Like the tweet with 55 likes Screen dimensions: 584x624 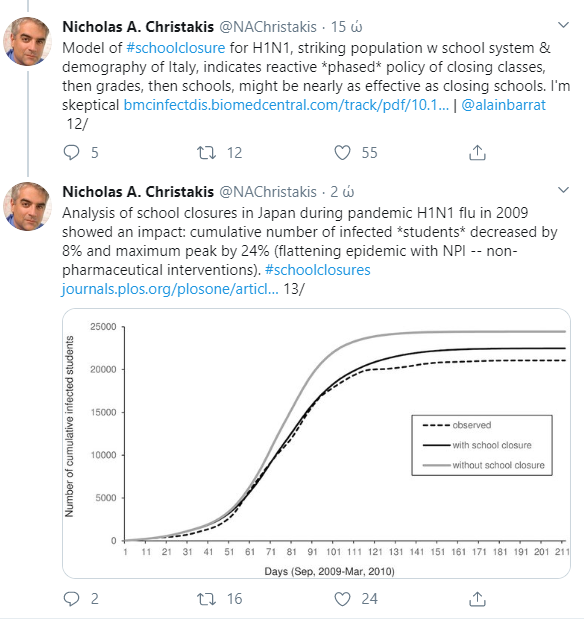point(342,153)
